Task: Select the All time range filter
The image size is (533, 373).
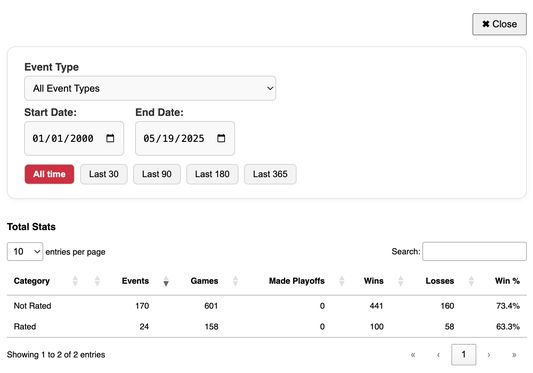Action: tap(49, 174)
